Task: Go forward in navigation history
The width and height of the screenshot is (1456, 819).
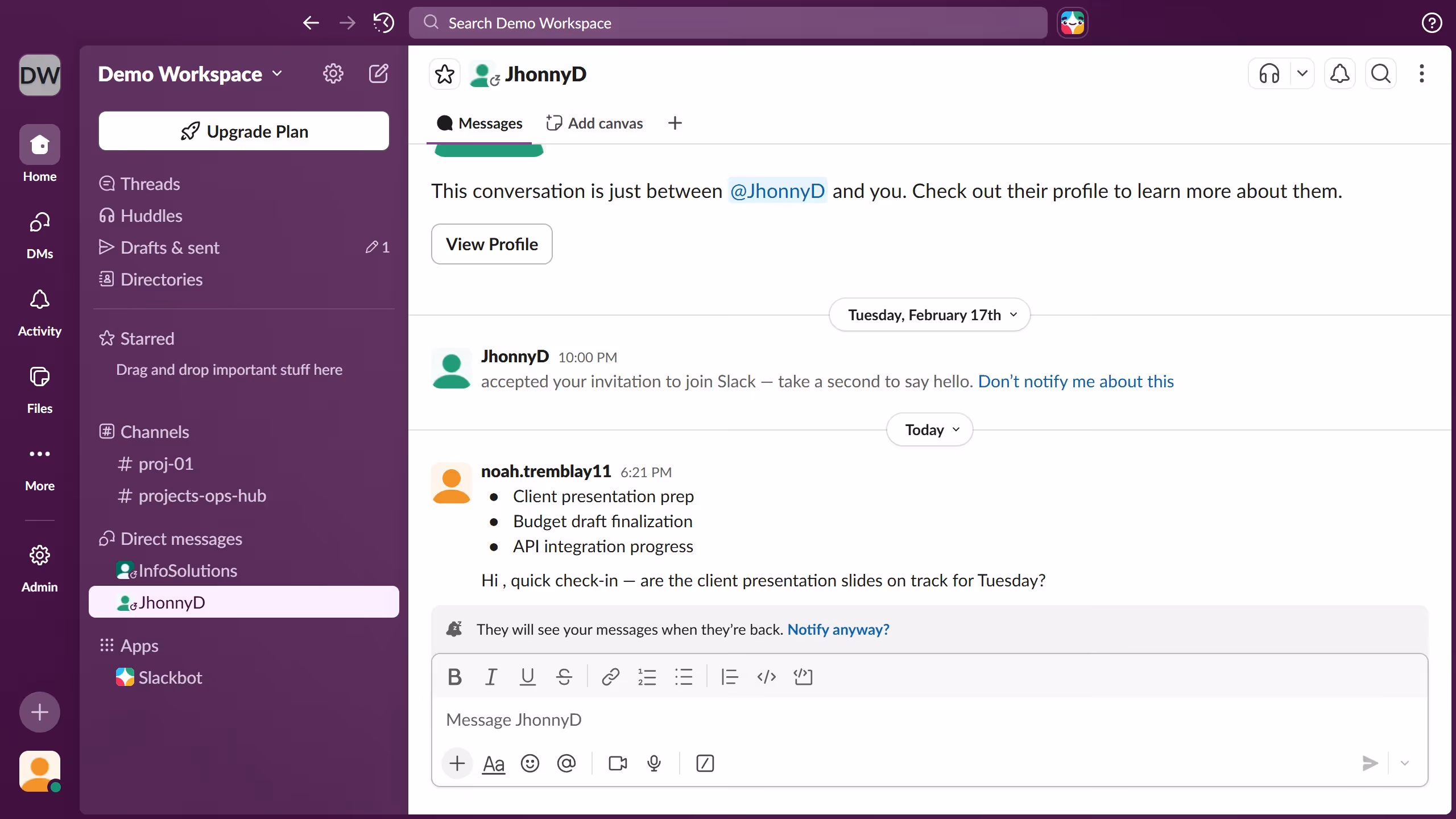Action: [347, 23]
